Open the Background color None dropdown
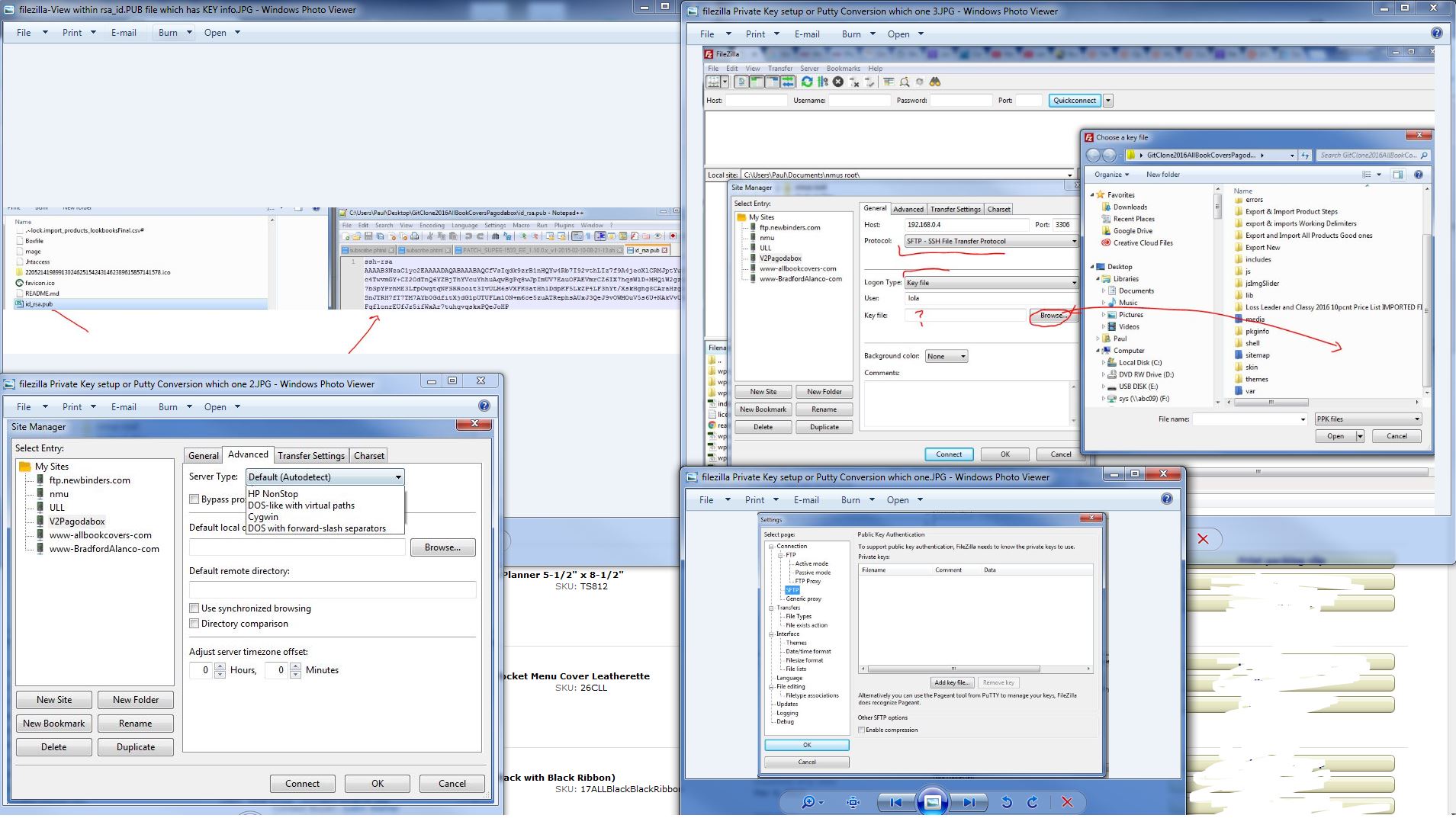Screen dimensions: 1456x828 (x=947, y=356)
